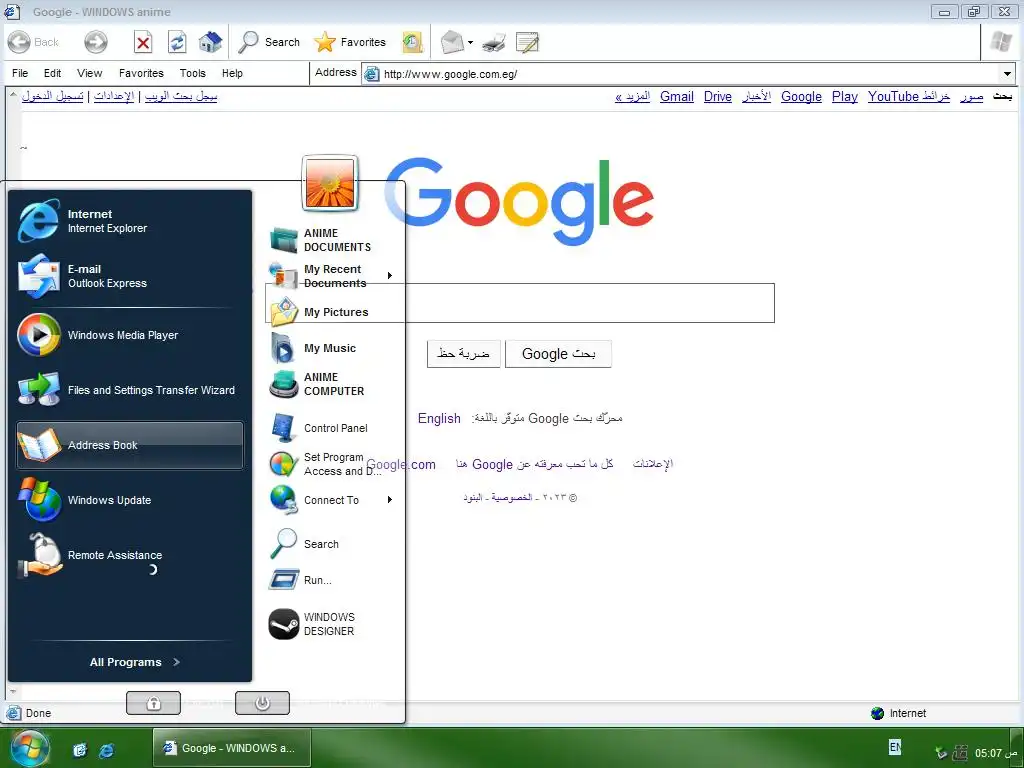Image resolution: width=1024 pixels, height=768 pixels.
Task: Refresh the page using the Refresh icon
Action: tap(177, 43)
